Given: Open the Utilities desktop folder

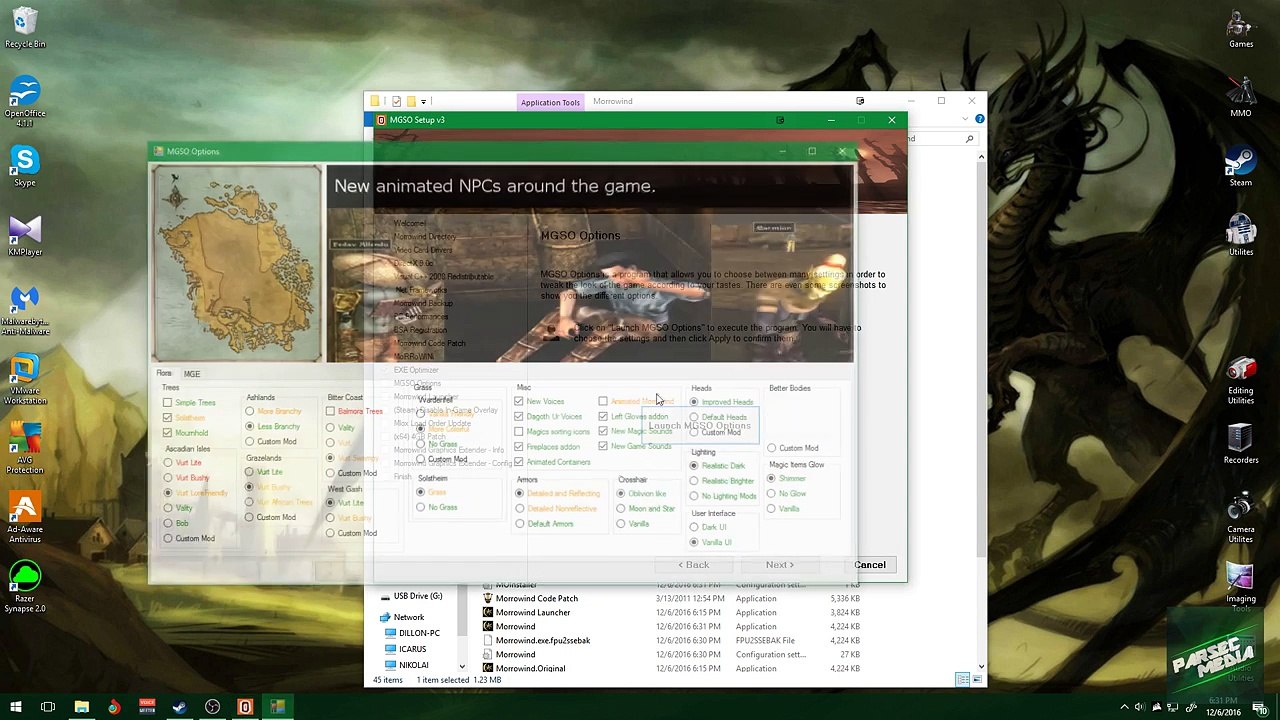Looking at the screenshot, I should 1241,237.
